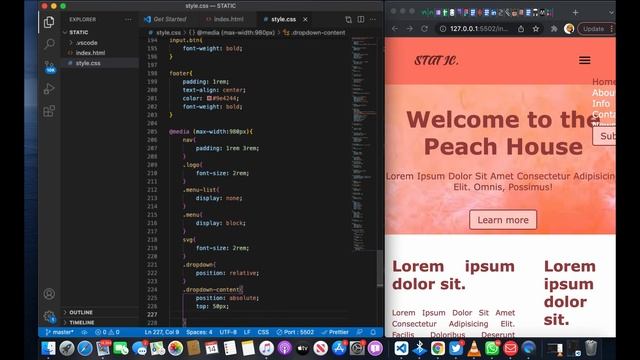640x360 pixels.
Task: Click Port : 5502 Live Server status
Action: point(295,332)
